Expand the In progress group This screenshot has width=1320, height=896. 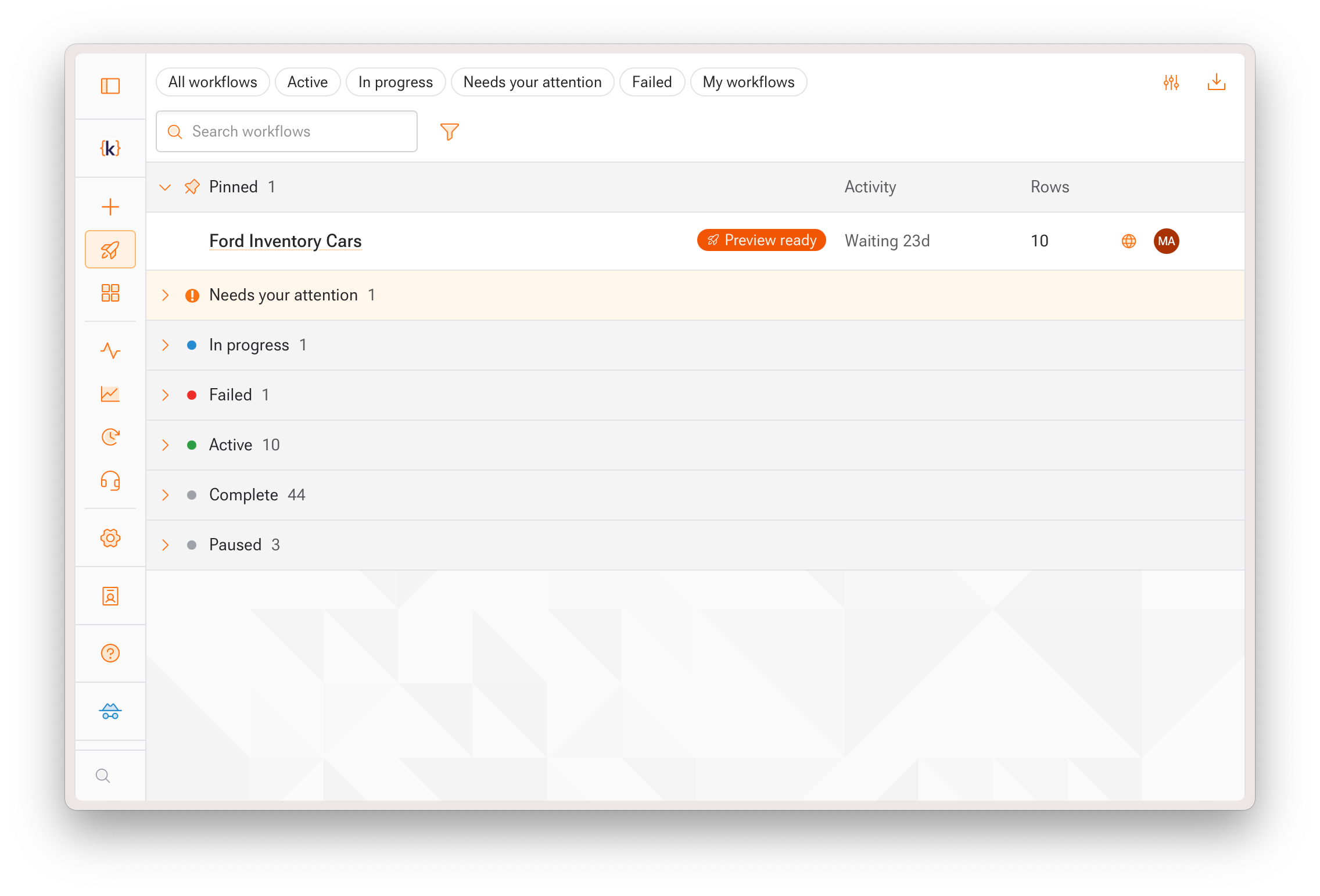(165, 345)
